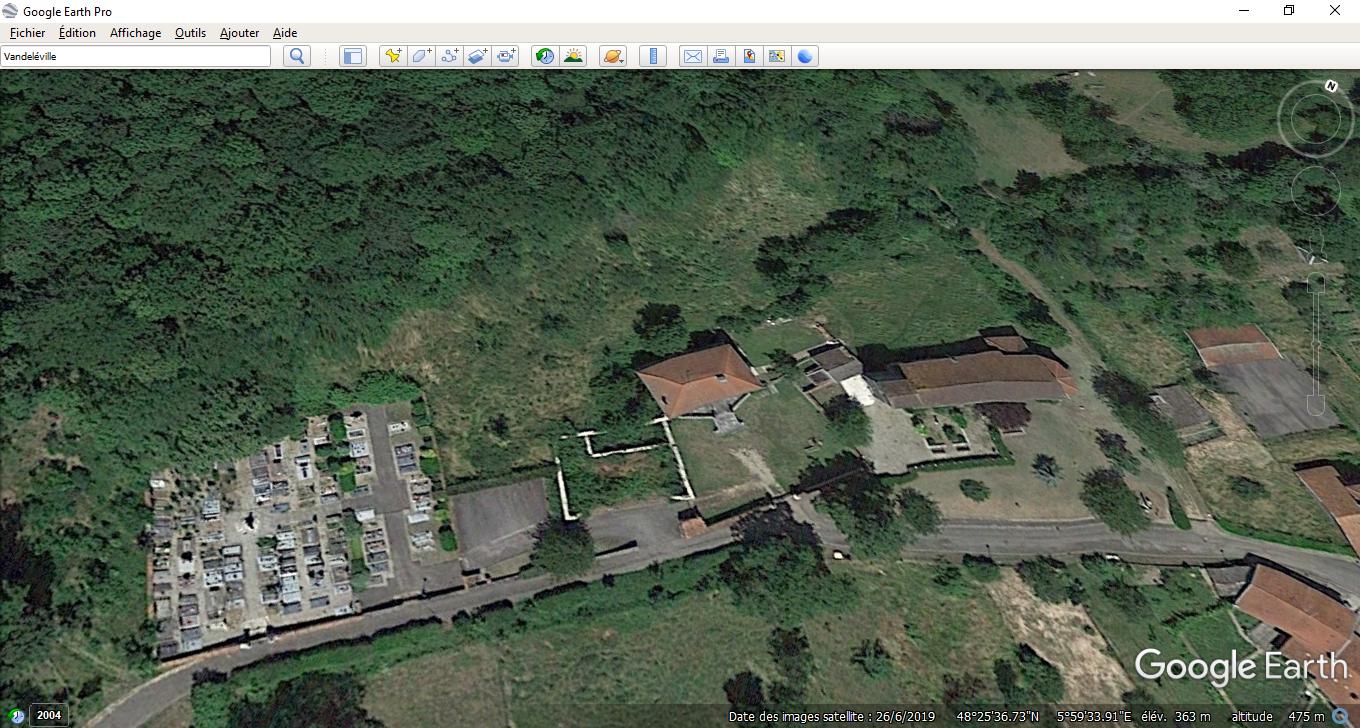Toggle the sidebar panel visibility
Viewport: 1360px width, 728px height.
(353, 56)
